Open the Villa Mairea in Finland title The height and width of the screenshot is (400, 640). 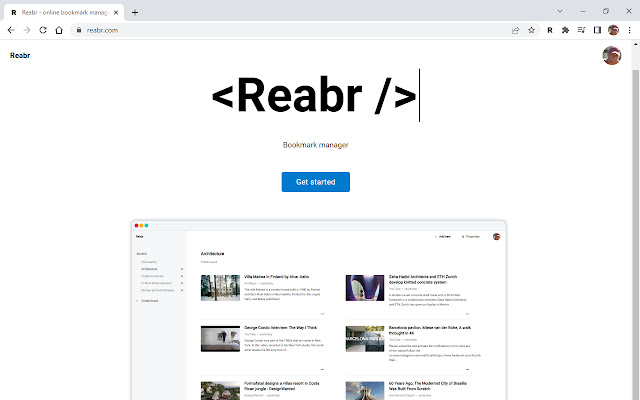tap(276, 277)
